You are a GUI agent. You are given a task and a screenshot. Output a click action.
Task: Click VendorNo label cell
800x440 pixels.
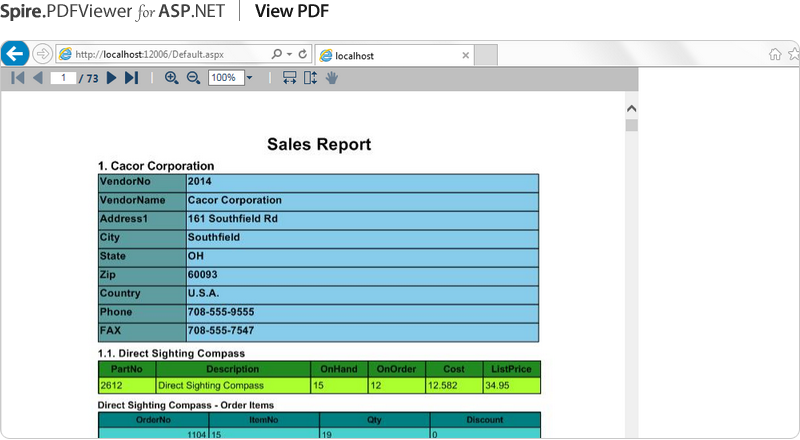click(142, 183)
